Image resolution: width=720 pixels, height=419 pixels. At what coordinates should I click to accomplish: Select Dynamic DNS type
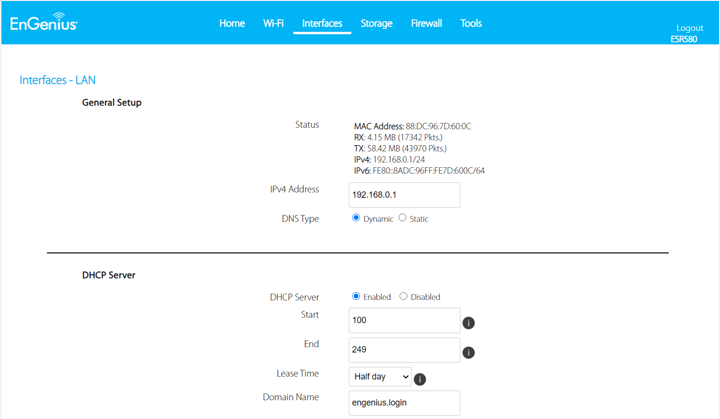click(x=356, y=218)
